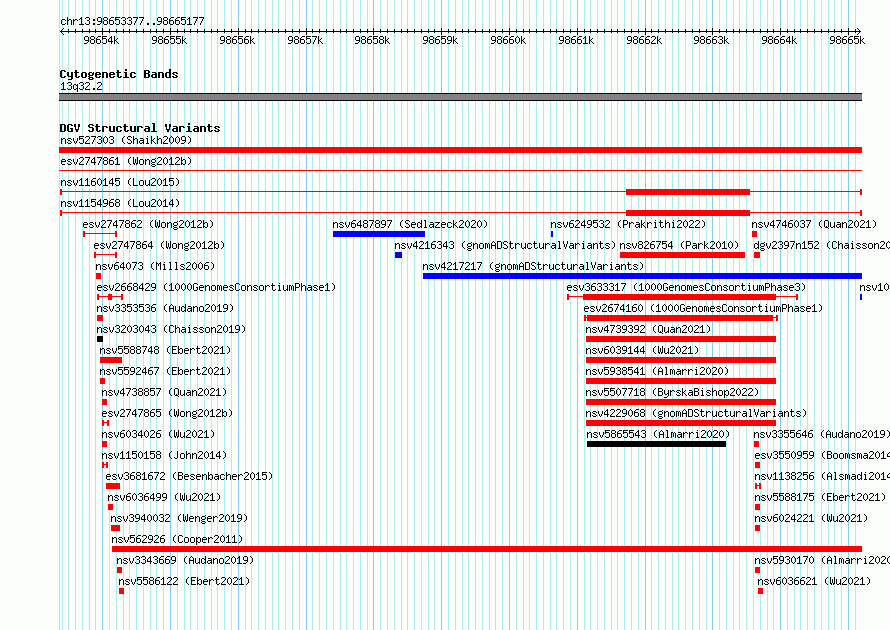The height and width of the screenshot is (630, 890).
Task: Select nsv5865543 (Almarri2020) label
Action: [658, 434]
